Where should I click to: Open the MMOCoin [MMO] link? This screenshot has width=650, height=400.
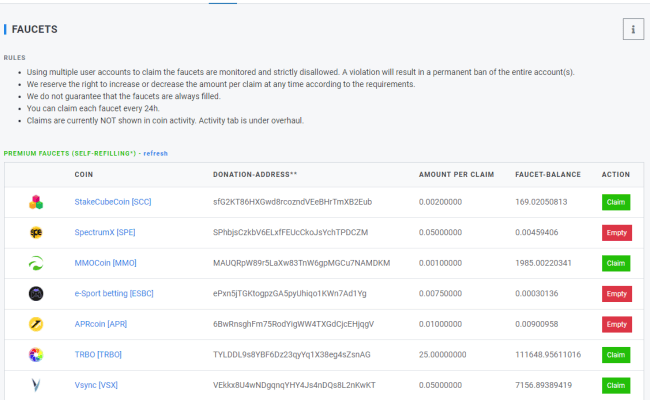point(105,263)
